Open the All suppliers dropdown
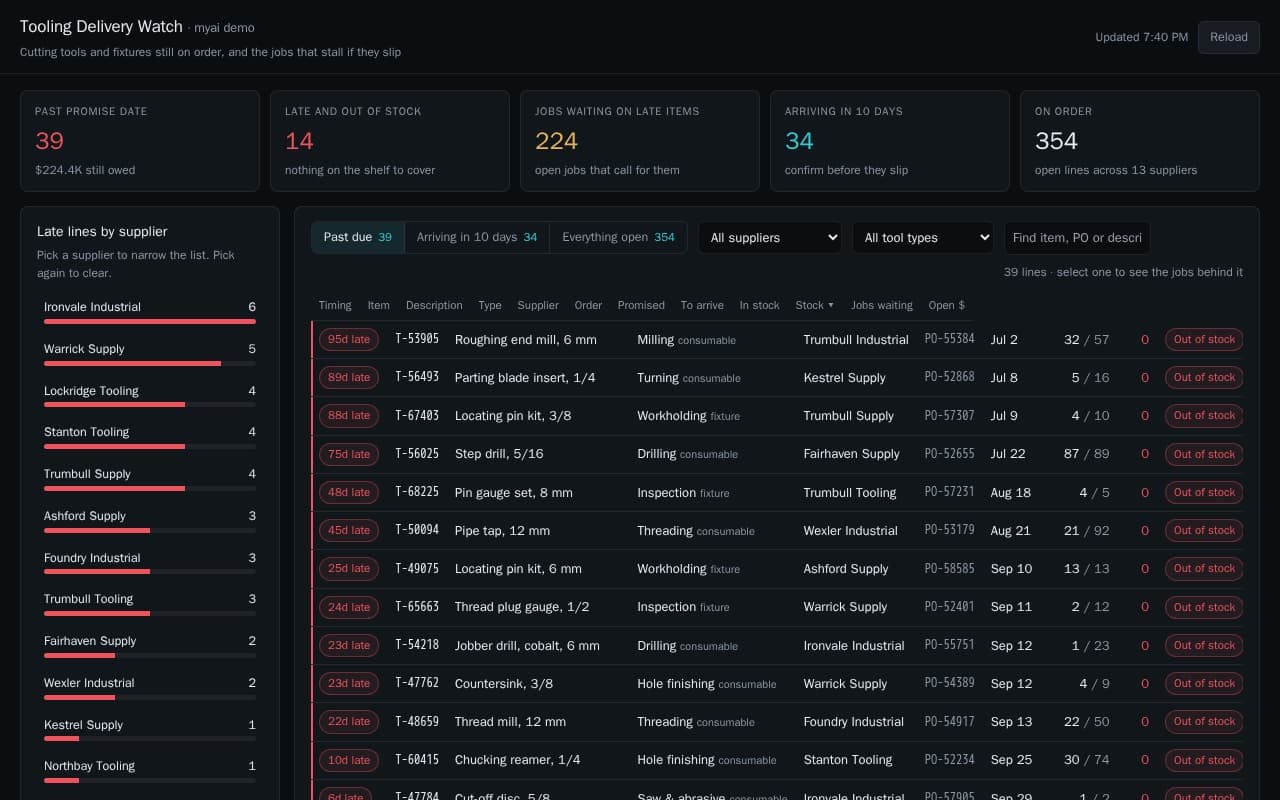 click(x=770, y=238)
